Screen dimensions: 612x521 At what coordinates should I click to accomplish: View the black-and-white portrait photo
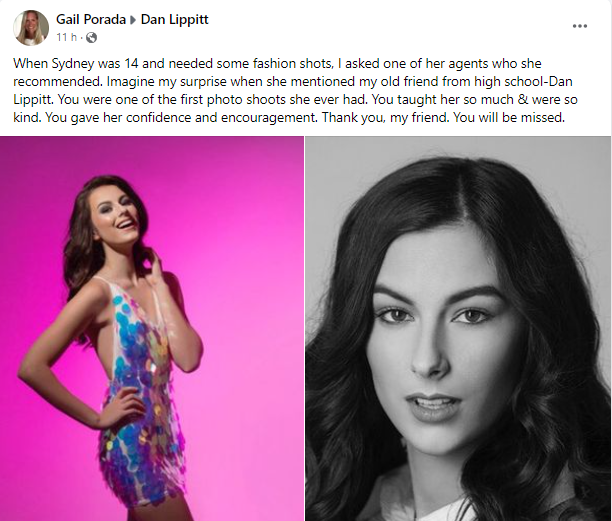coord(458,328)
